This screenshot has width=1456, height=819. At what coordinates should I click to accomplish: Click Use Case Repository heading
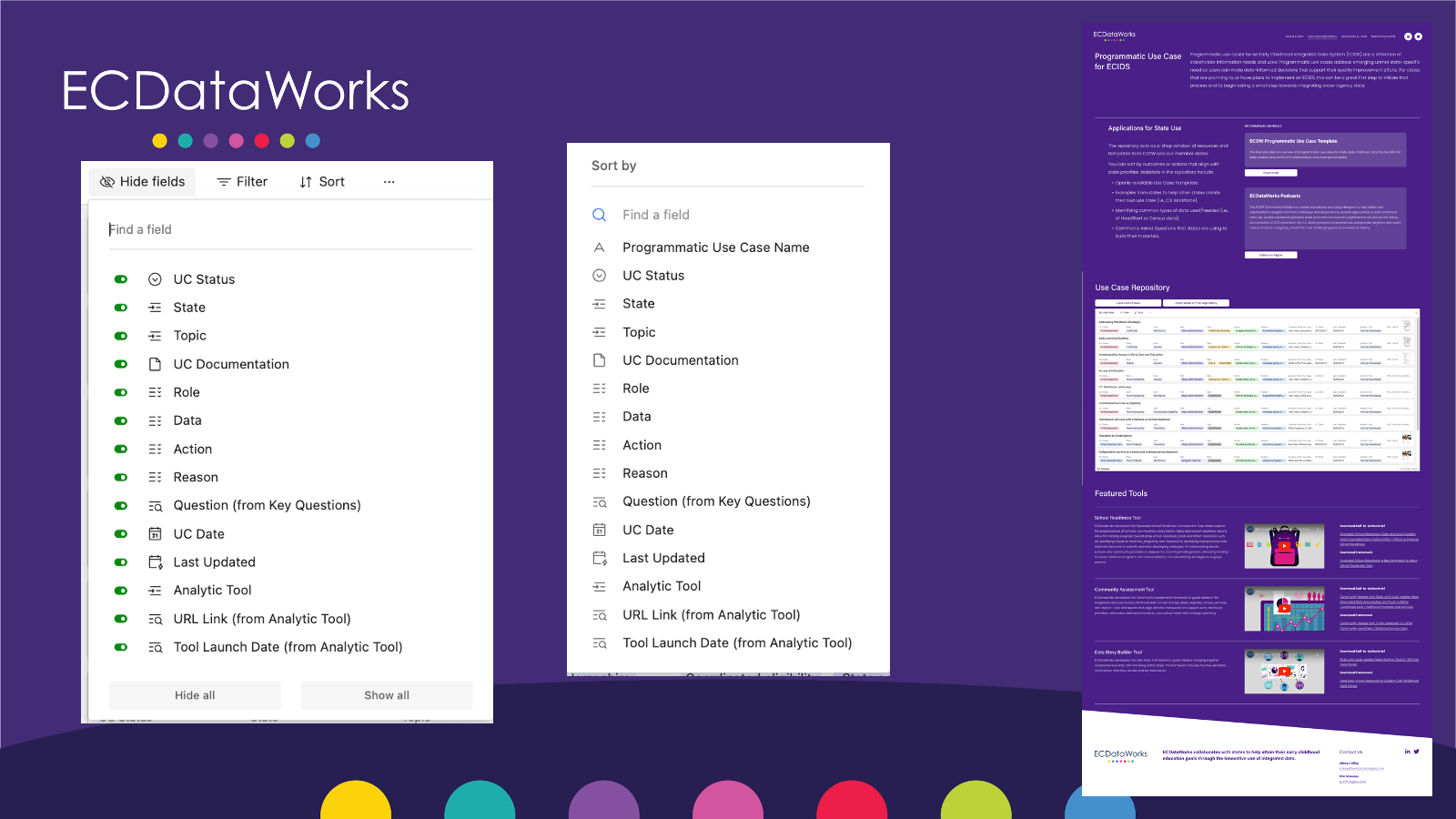tap(1132, 288)
